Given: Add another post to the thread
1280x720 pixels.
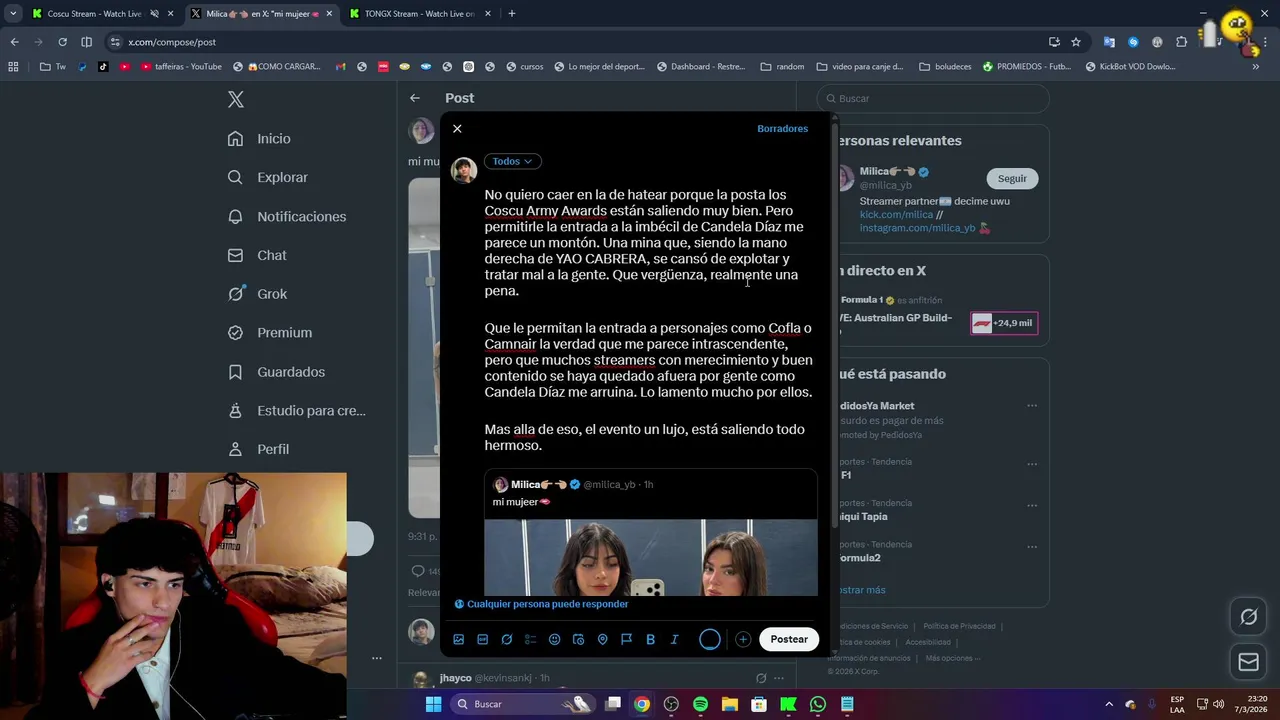Looking at the screenshot, I should pyautogui.click(x=743, y=639).
